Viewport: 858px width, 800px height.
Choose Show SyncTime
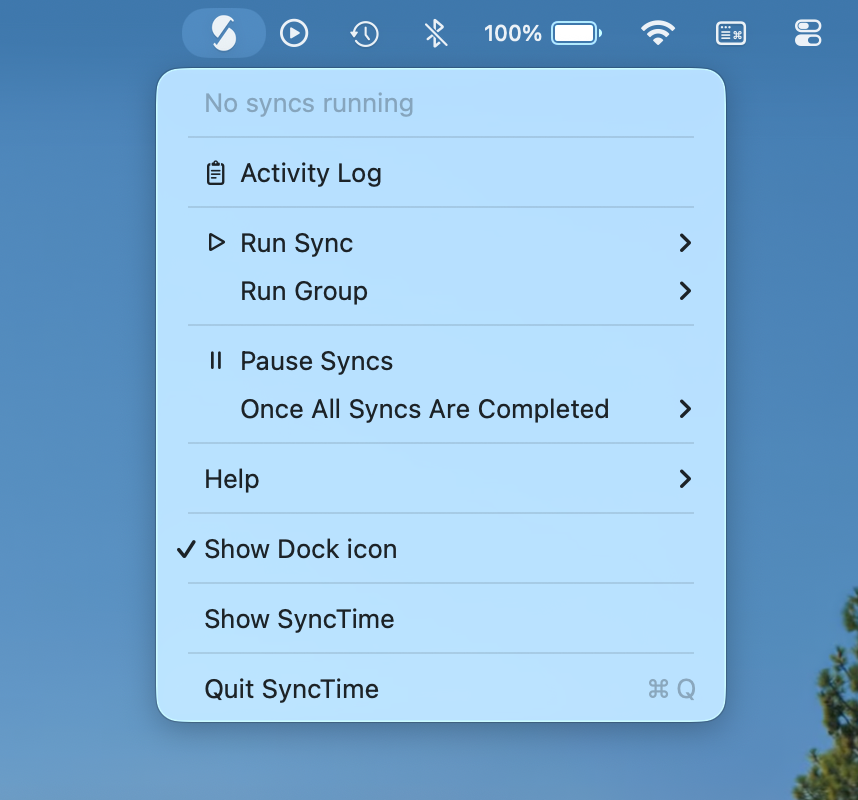coord(299,619)
